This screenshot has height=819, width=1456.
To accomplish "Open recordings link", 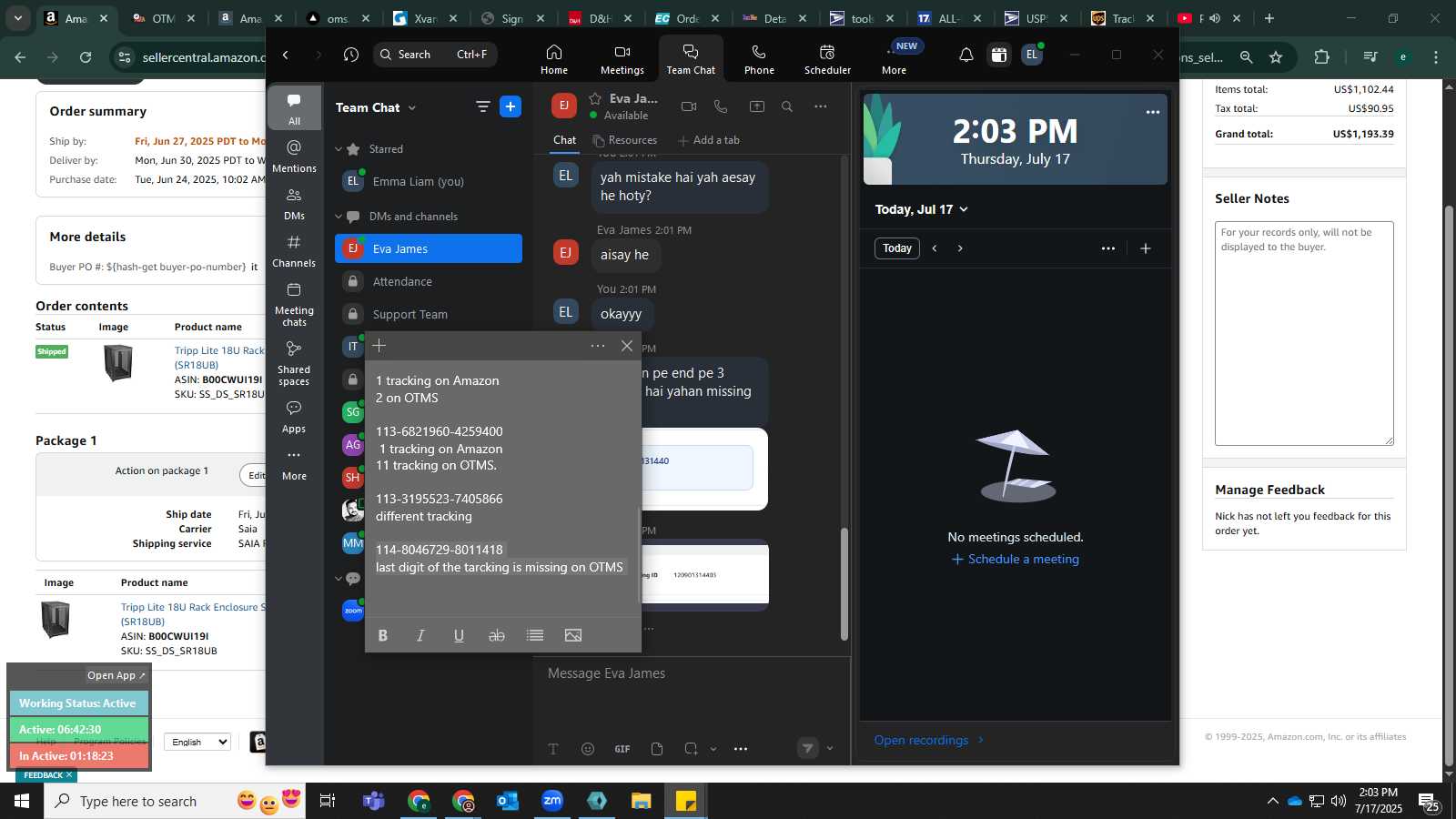I will (929, 740).
